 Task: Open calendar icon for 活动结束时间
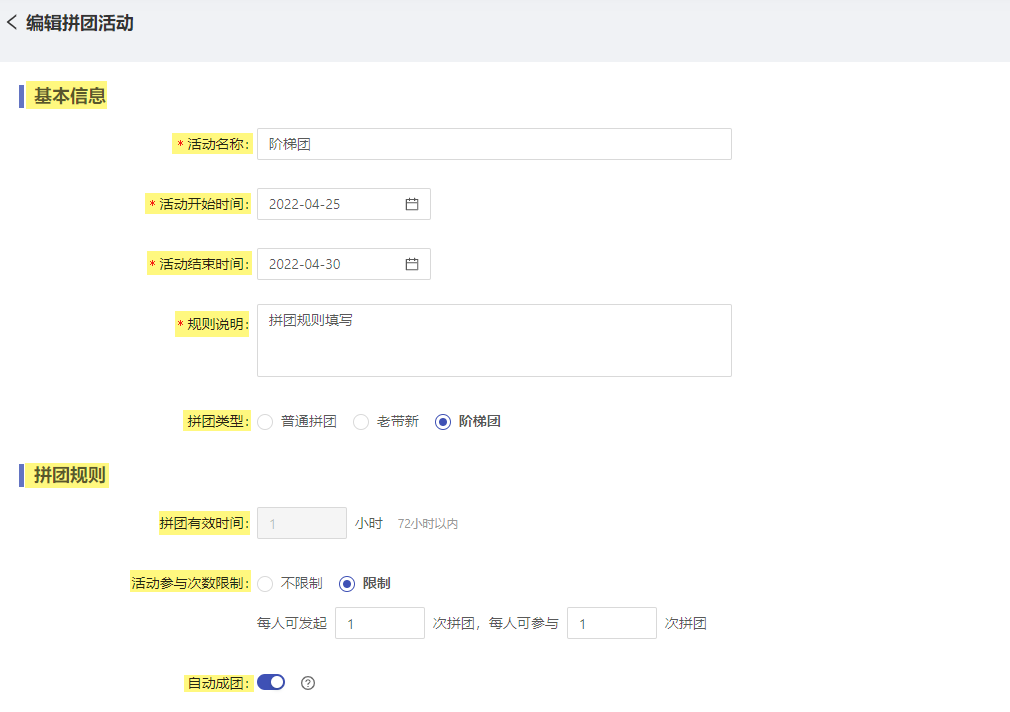click(x=412, y=264)
